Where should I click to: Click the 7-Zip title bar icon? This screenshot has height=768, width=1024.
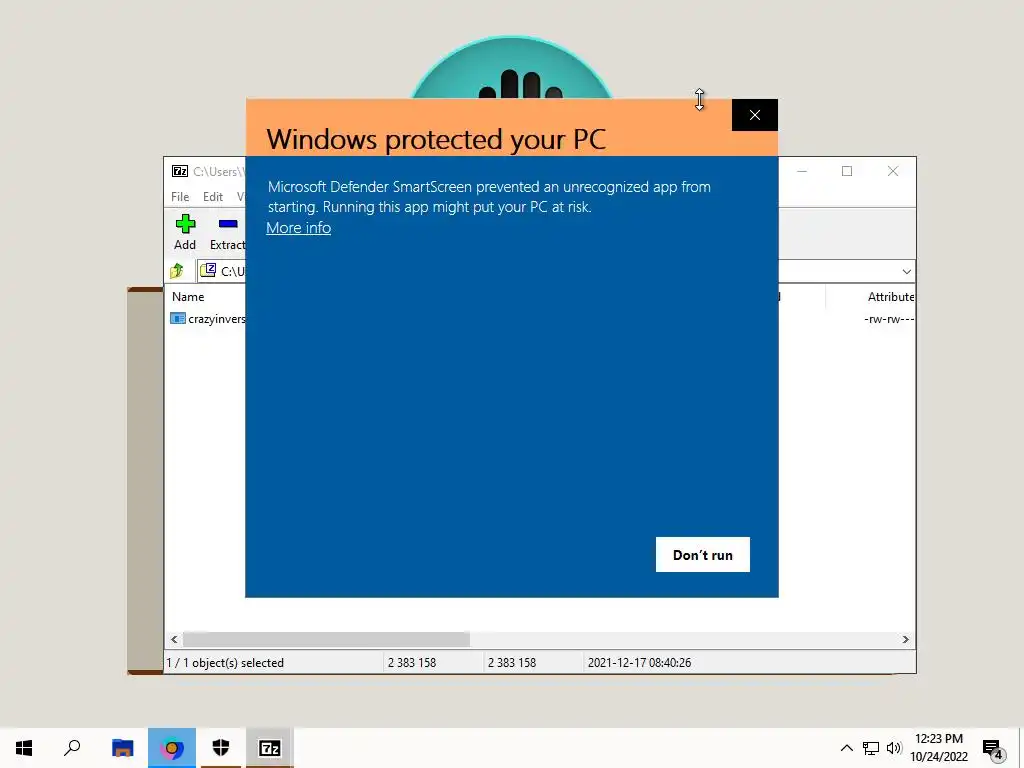[180, 171]
